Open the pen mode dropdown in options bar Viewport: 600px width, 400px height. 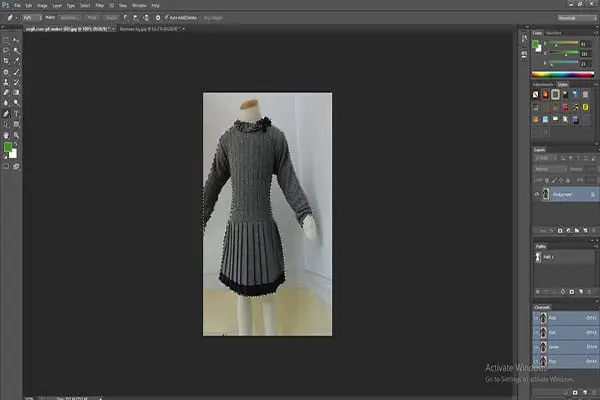click(x=28, y=17)
